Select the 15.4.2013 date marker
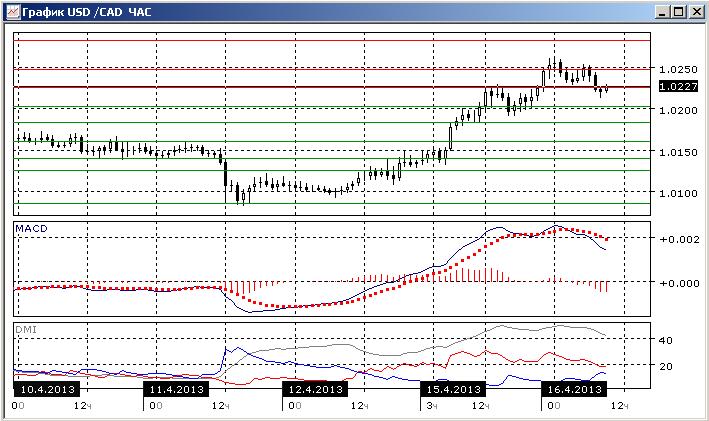The width and height of the screenshot is (709, 421). point(454,389)
